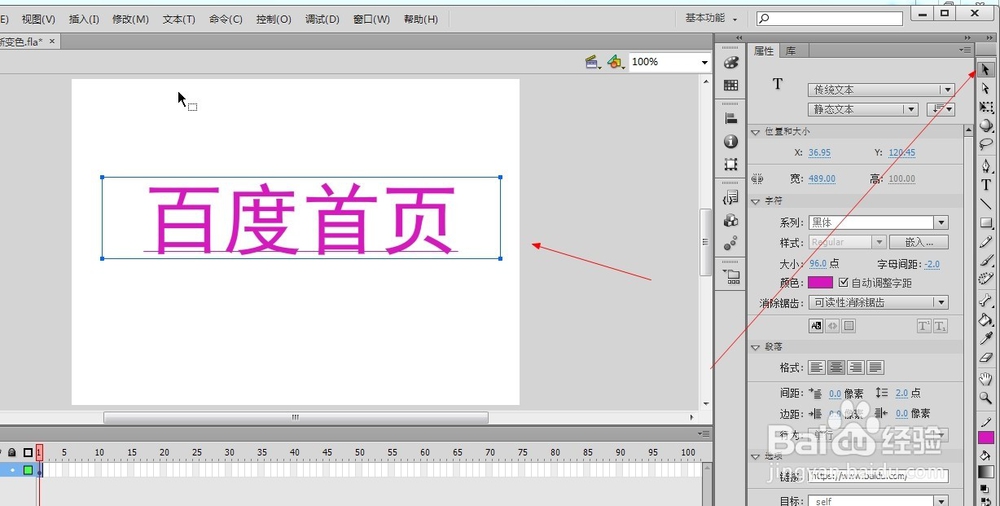The height and width of the screenshot is (506, 1000).
Task: Select the Line tool
Action: pos(986,204)
